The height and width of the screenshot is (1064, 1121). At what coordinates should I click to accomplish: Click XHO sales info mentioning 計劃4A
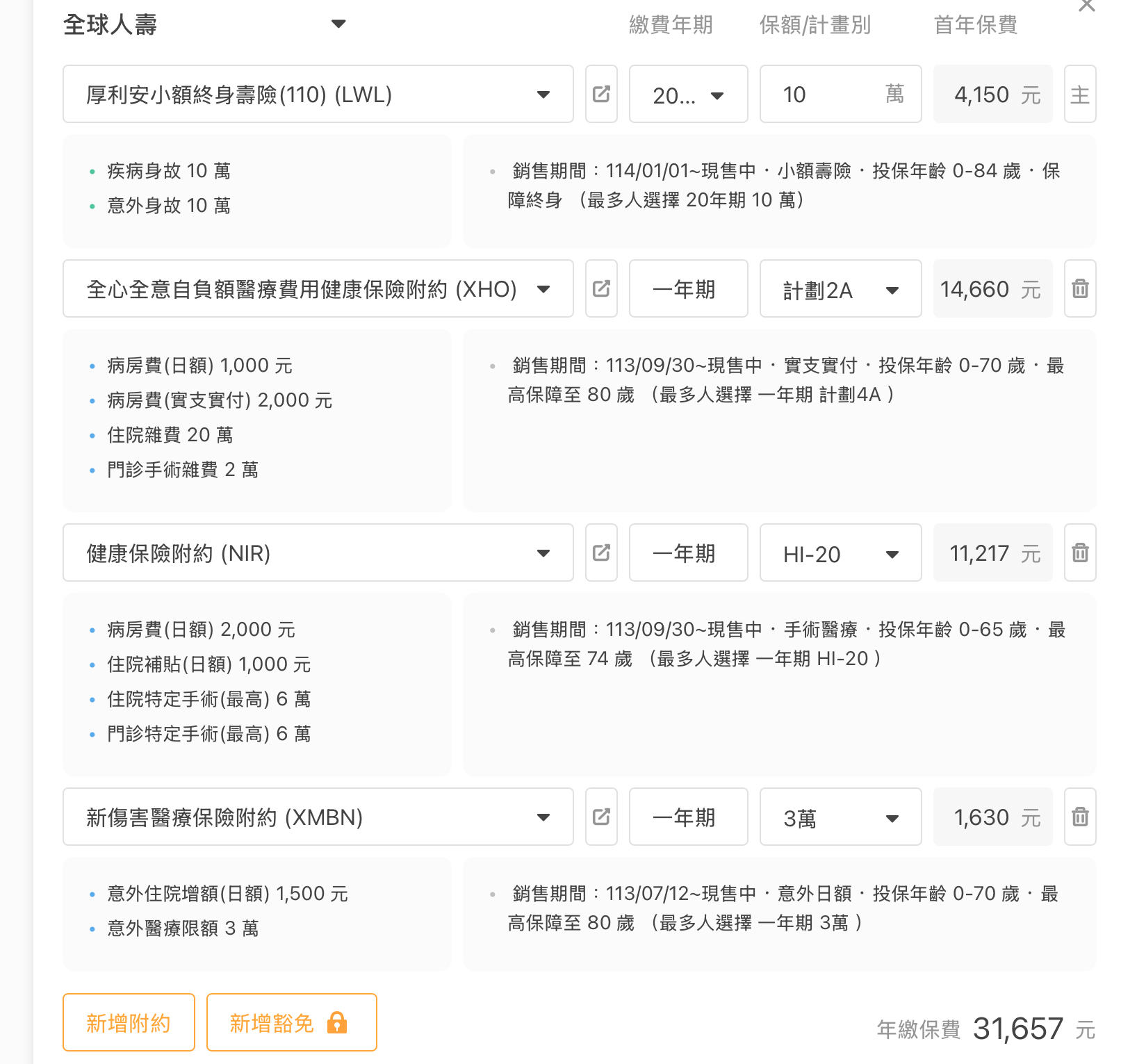pyautogui.click(x=785, y=379)
